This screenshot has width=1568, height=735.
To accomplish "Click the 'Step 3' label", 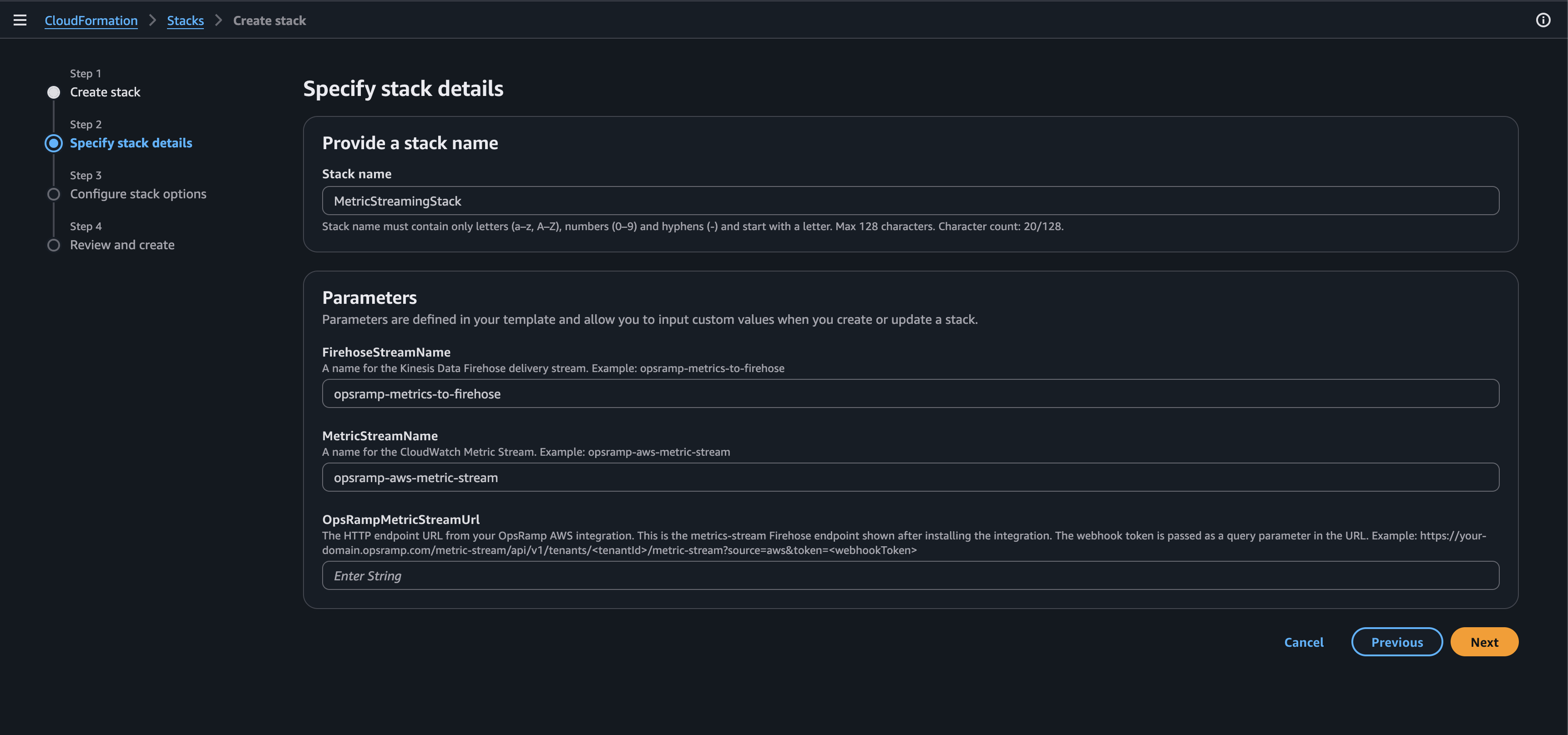I will pyautogui.click(x=86, y=175).
